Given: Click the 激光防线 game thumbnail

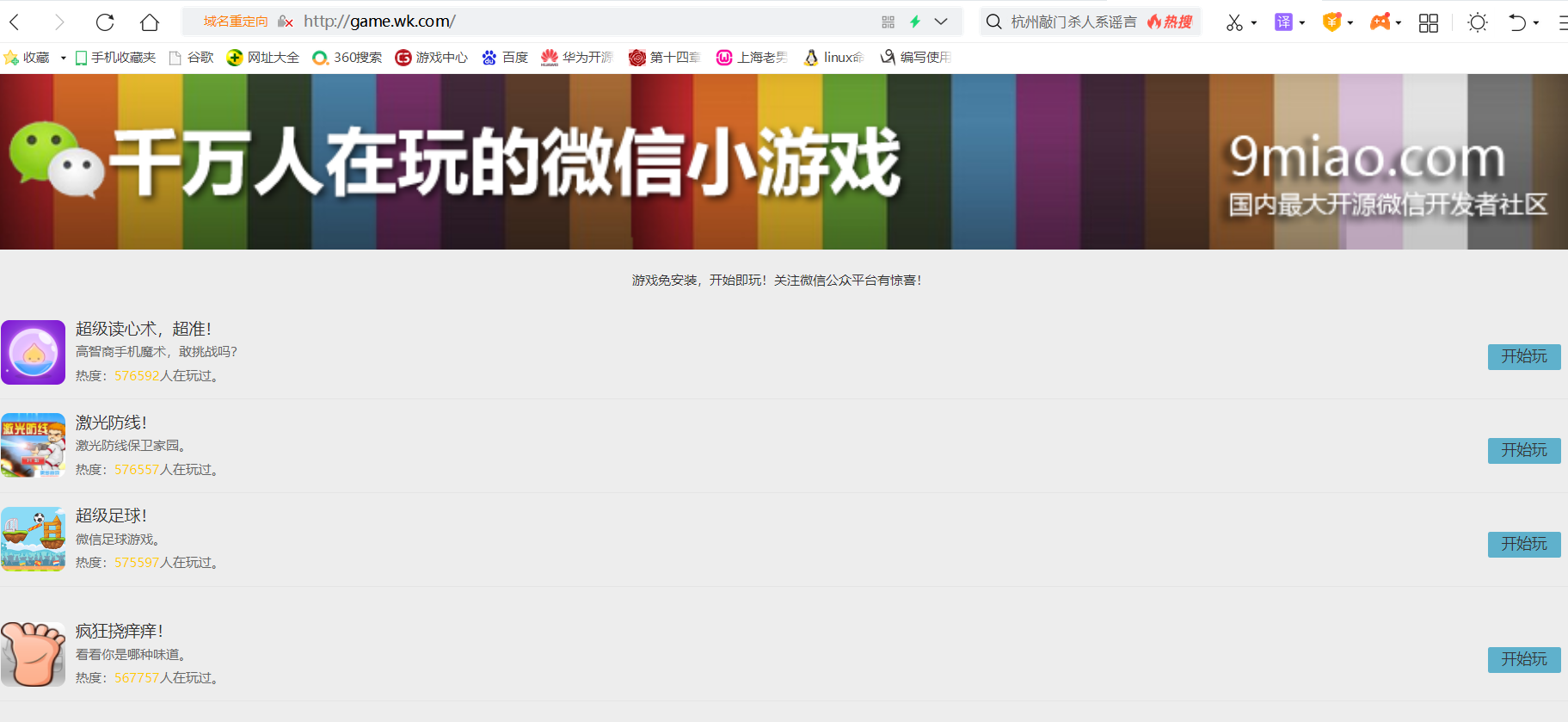Looking at the screenshot, I should (x=33, y=445).
